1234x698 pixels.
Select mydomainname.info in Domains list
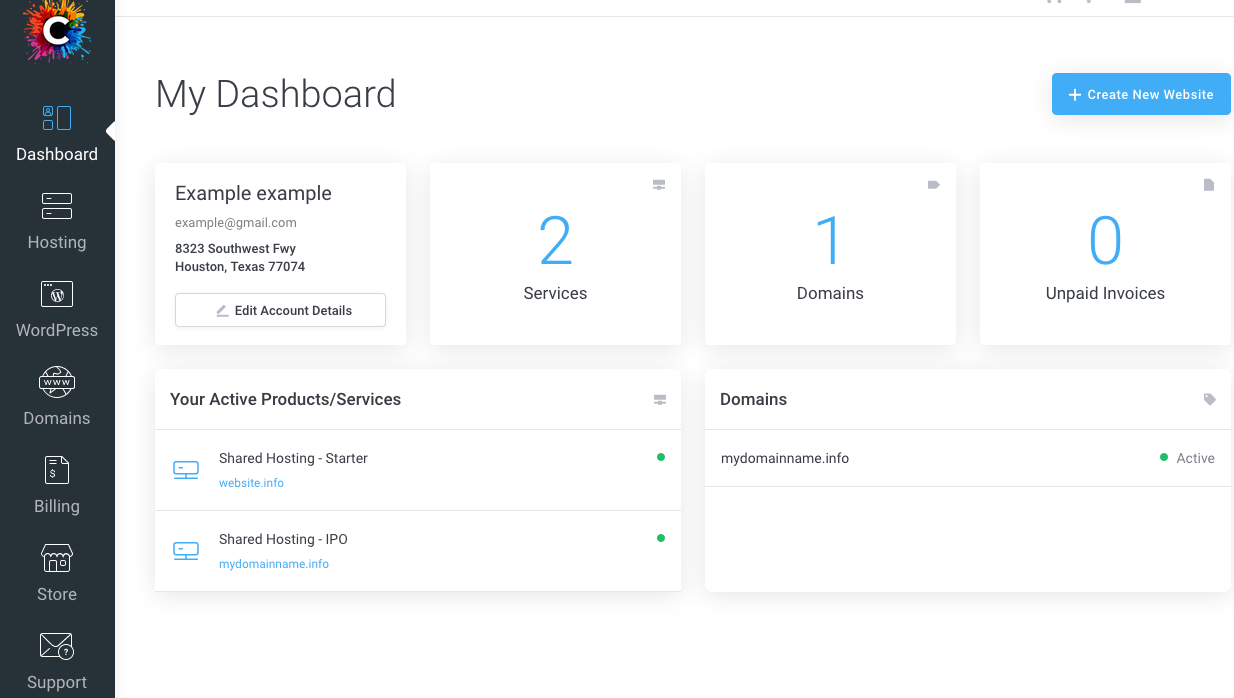coord(785,458)
